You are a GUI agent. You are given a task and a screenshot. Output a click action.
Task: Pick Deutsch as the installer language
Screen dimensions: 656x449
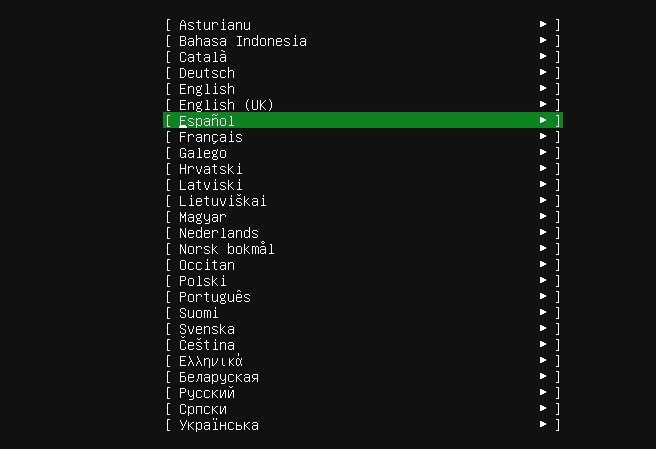tap(206, 73)
